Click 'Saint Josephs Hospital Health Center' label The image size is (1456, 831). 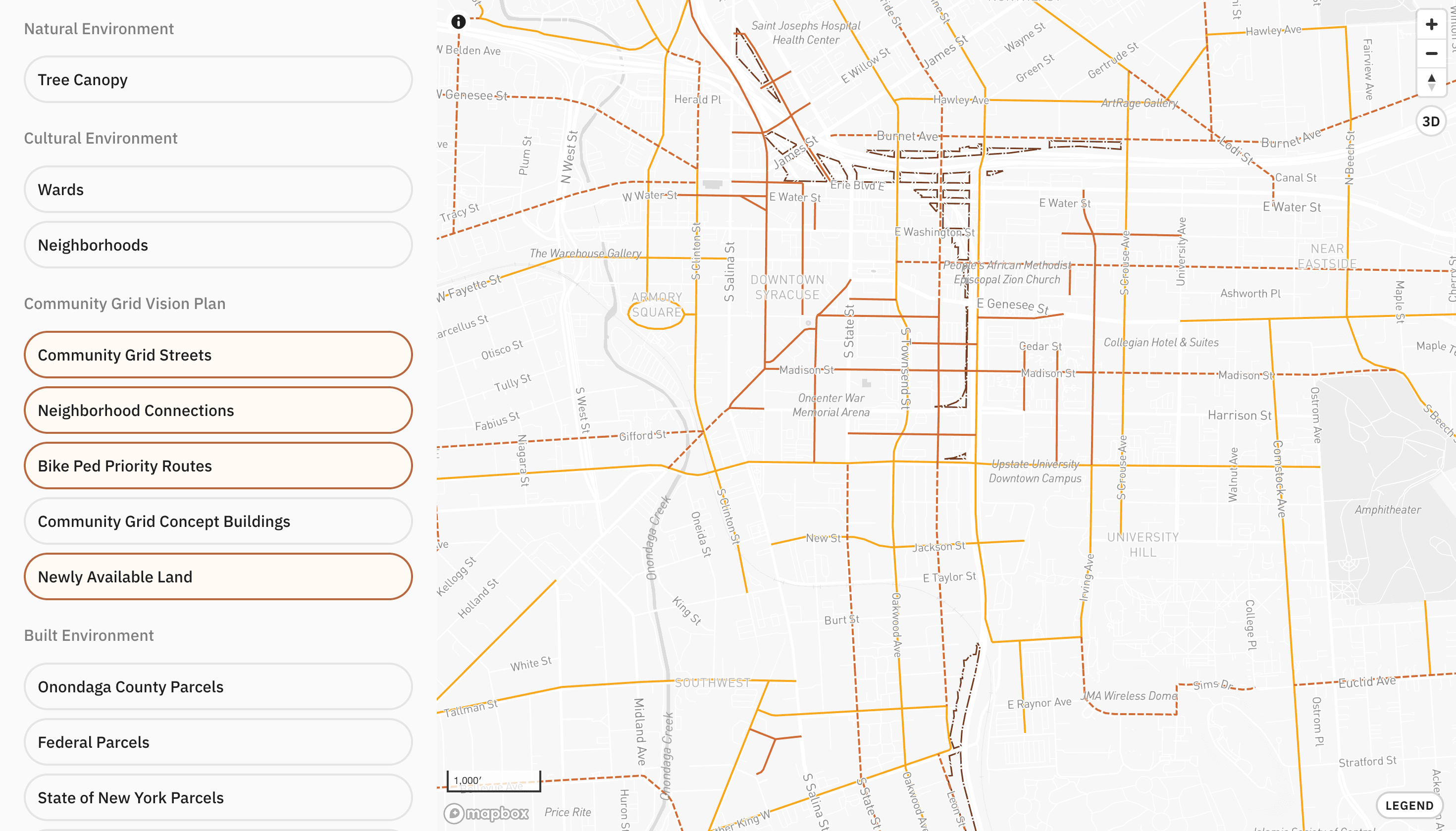805,33
